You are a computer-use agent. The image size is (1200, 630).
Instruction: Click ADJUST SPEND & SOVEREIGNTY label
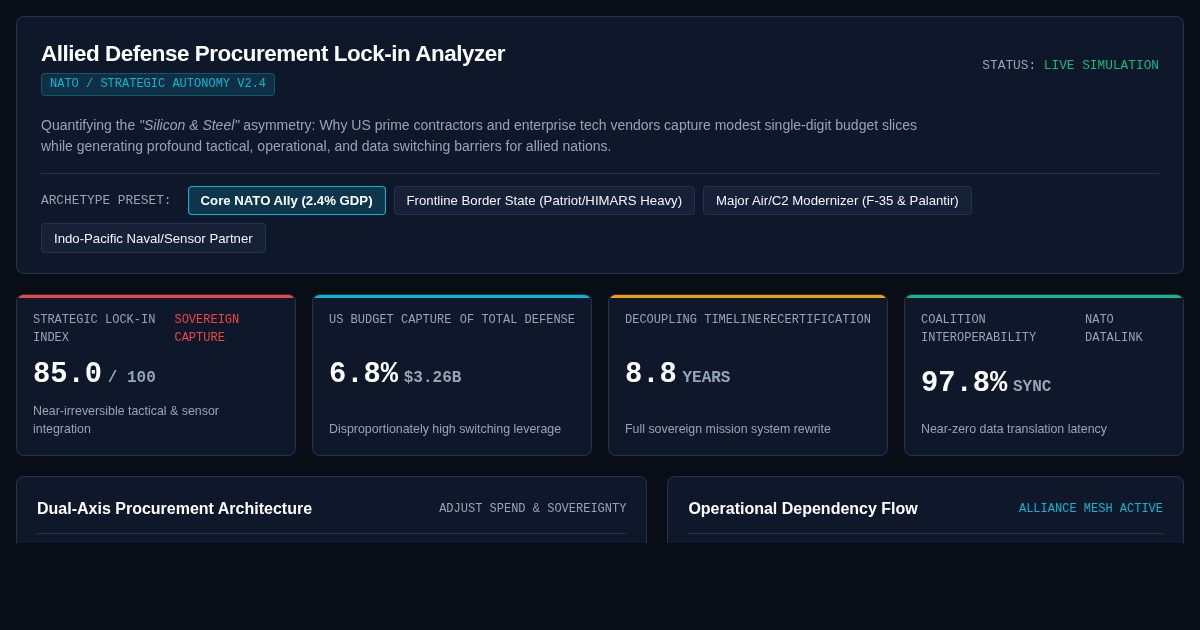tap(533, 509)
